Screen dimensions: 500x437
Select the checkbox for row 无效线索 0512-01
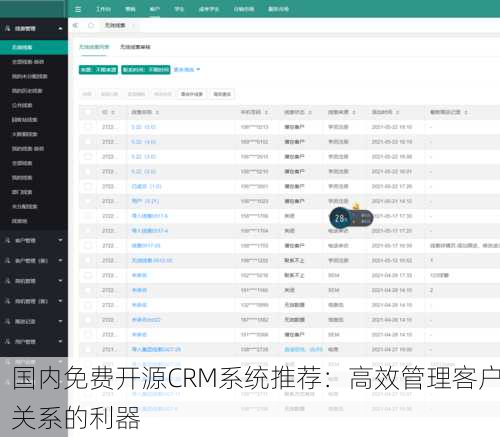point(88,260)
